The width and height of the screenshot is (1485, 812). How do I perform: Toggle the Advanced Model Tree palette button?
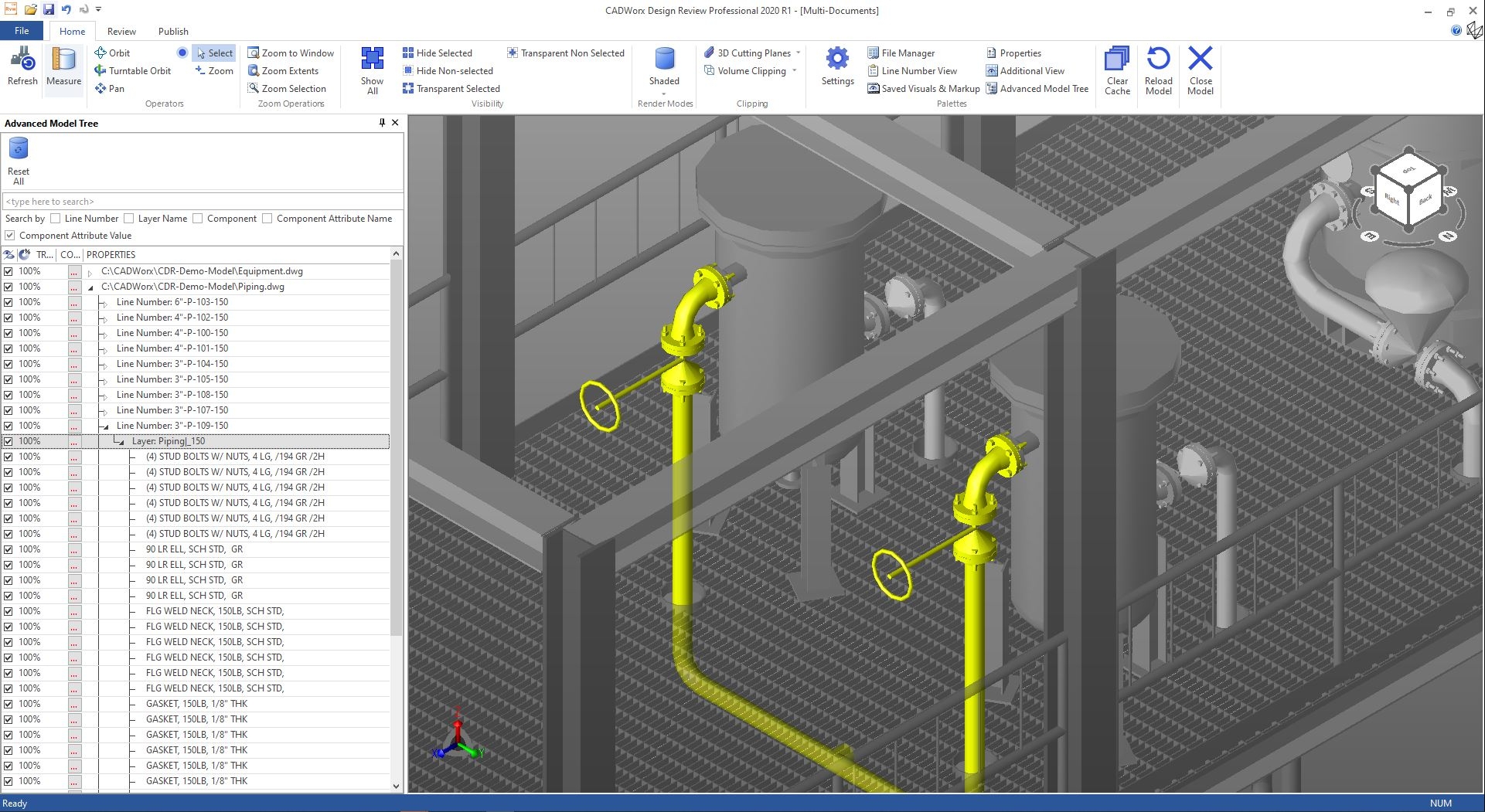pyautogui.click(x=1037, y=88)
